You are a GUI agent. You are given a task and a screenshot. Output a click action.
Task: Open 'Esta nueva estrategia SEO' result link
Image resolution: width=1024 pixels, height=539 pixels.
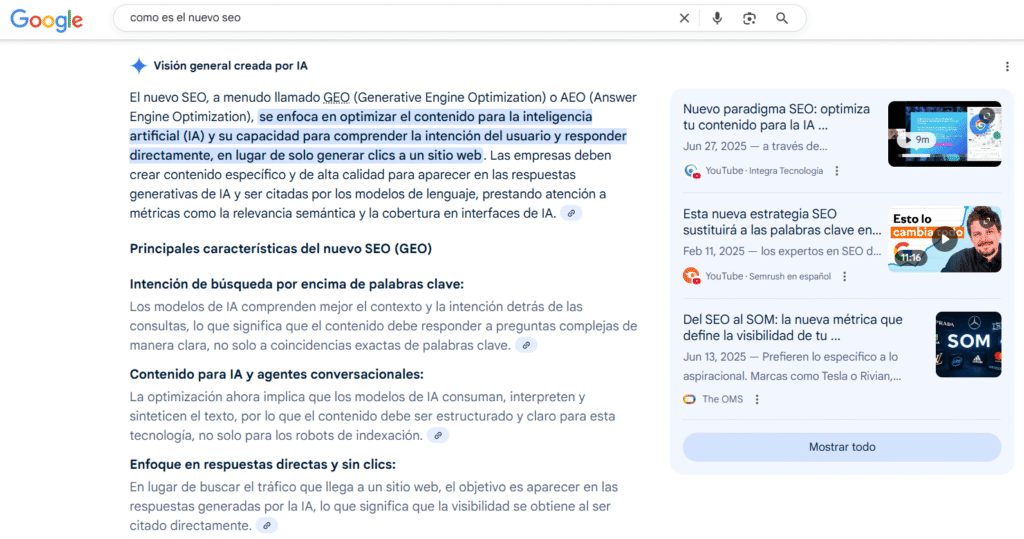(x=781, y=222)
